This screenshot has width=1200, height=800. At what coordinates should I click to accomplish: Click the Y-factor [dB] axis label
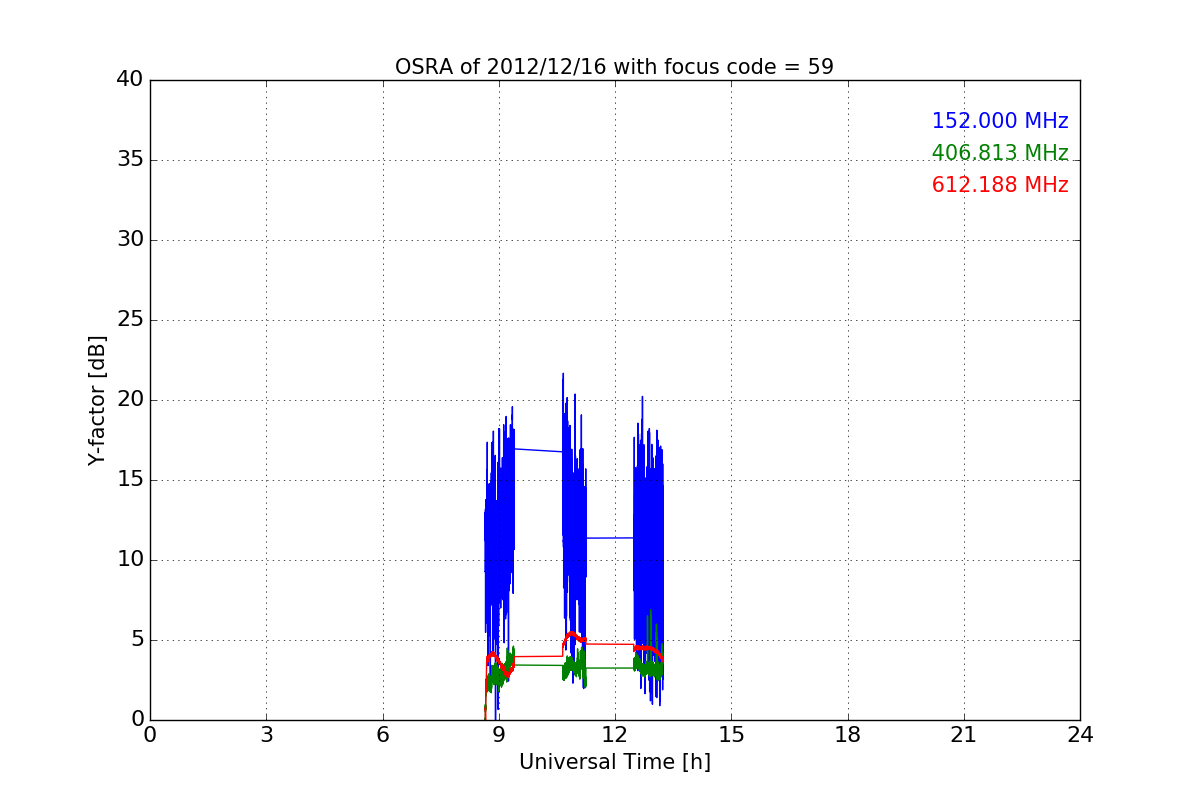(97, 400)
